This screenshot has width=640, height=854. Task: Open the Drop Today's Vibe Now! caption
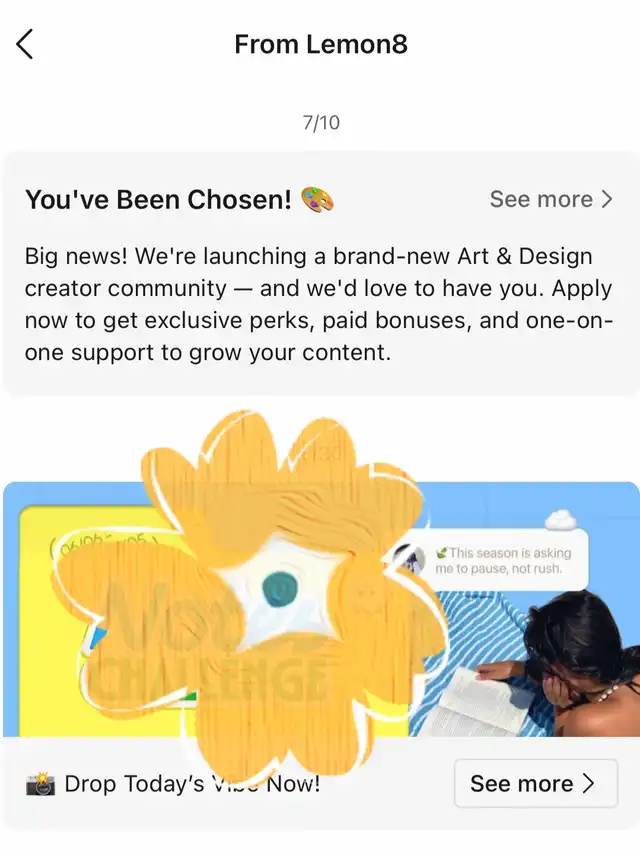[x=192, y=784]
